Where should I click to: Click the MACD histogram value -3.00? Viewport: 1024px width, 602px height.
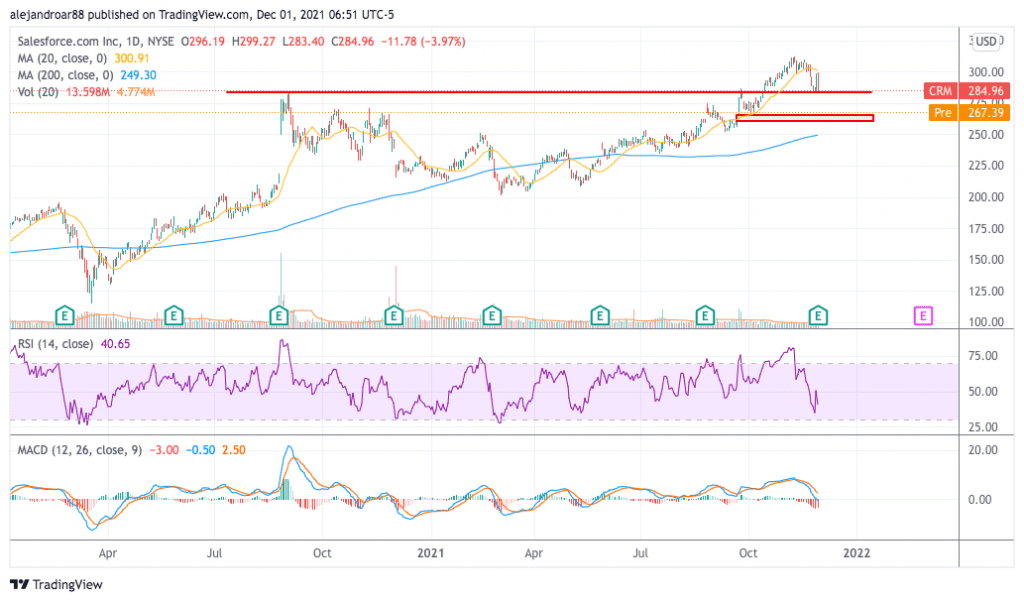pos(164,450)
